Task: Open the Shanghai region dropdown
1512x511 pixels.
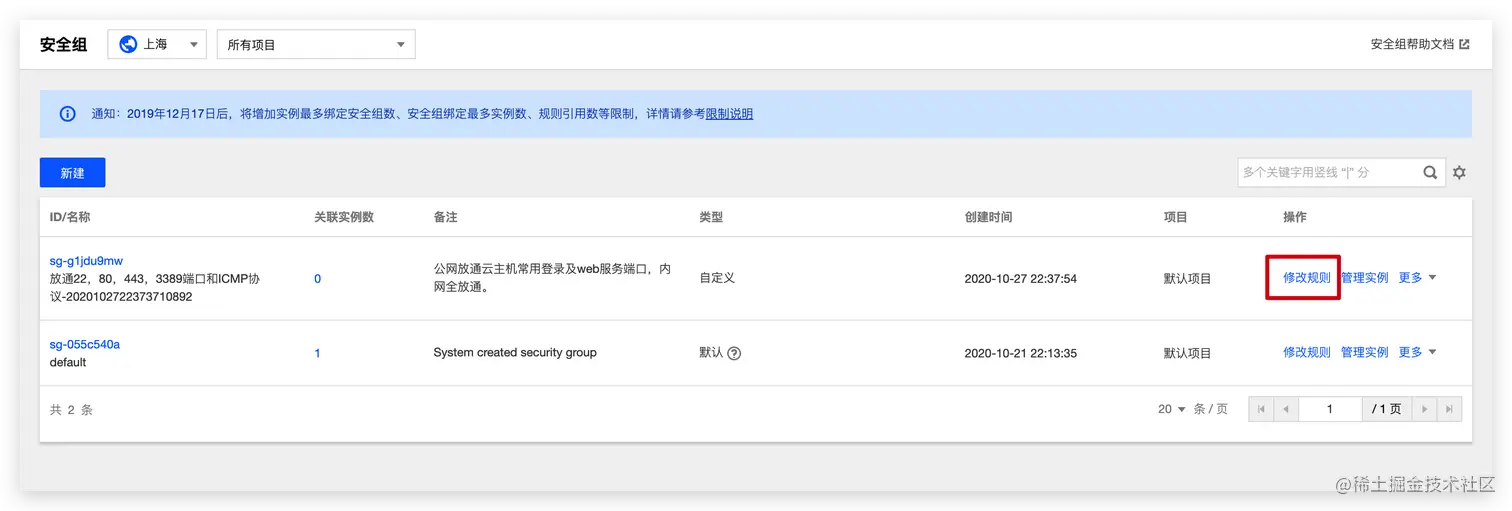Action: pyautogui.click(x=156, y=44)
